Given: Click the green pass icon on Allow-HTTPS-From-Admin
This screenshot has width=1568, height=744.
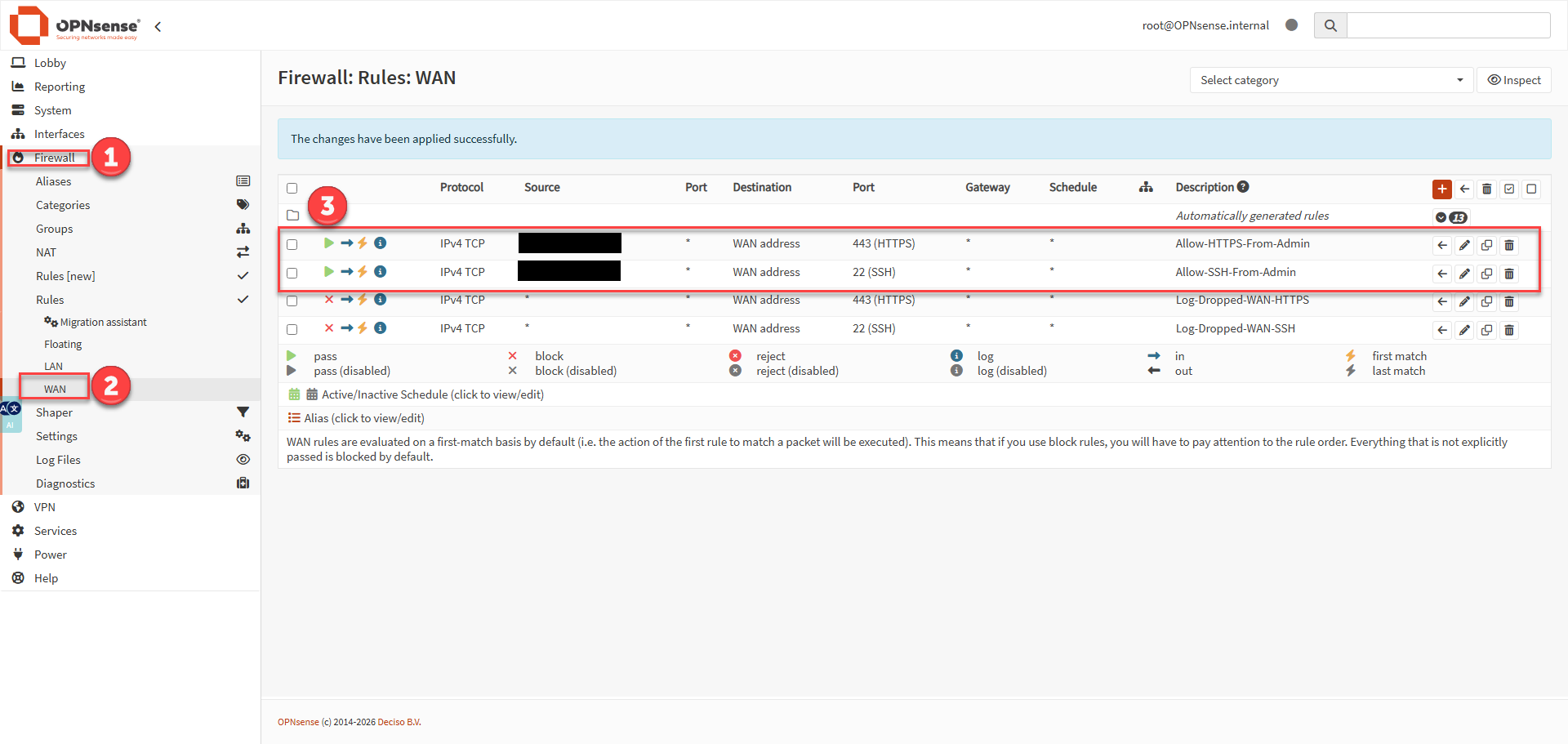Looking at the screenshot, I should tap(328, 243).
